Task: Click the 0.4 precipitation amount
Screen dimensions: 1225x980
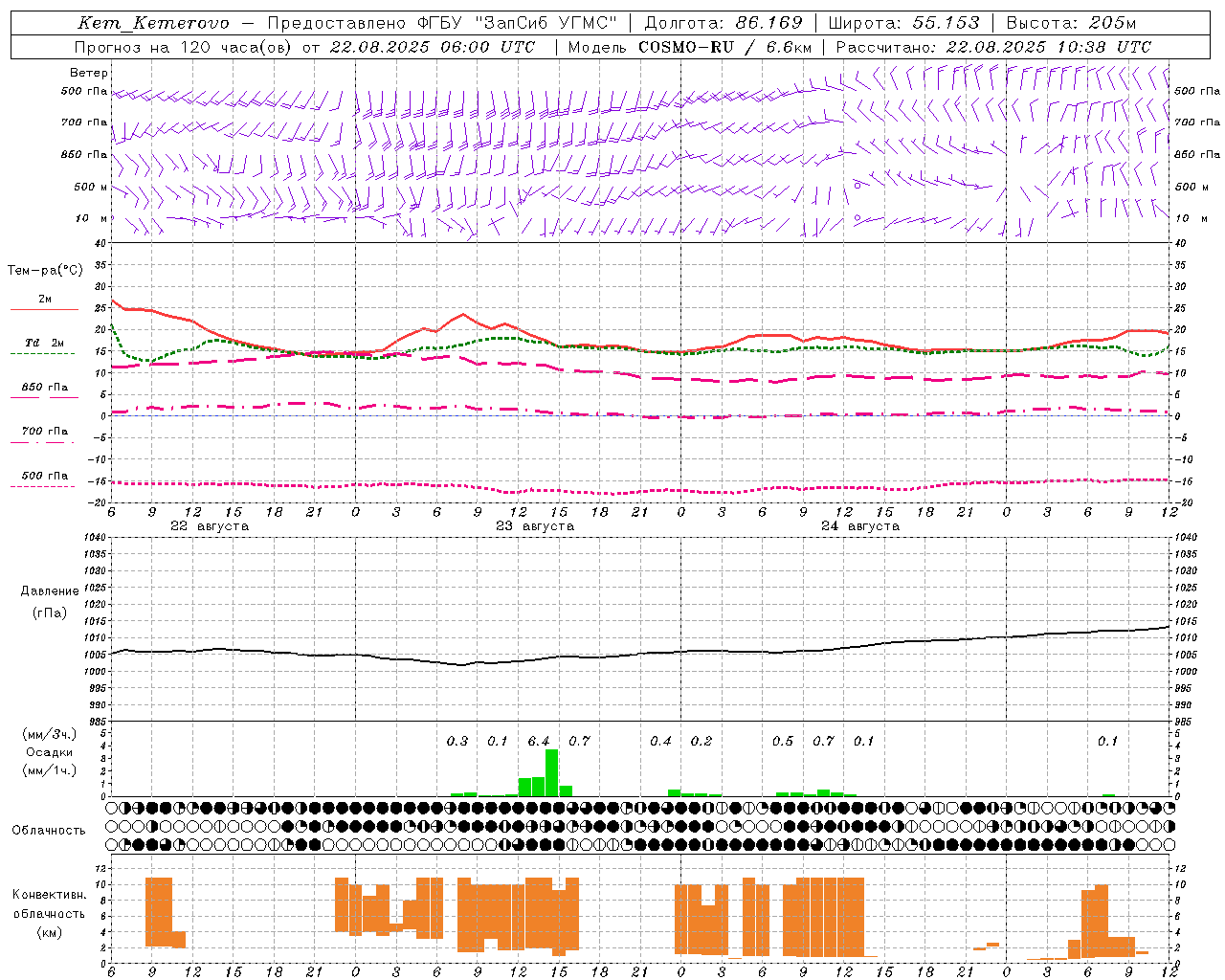Action: 660,741
